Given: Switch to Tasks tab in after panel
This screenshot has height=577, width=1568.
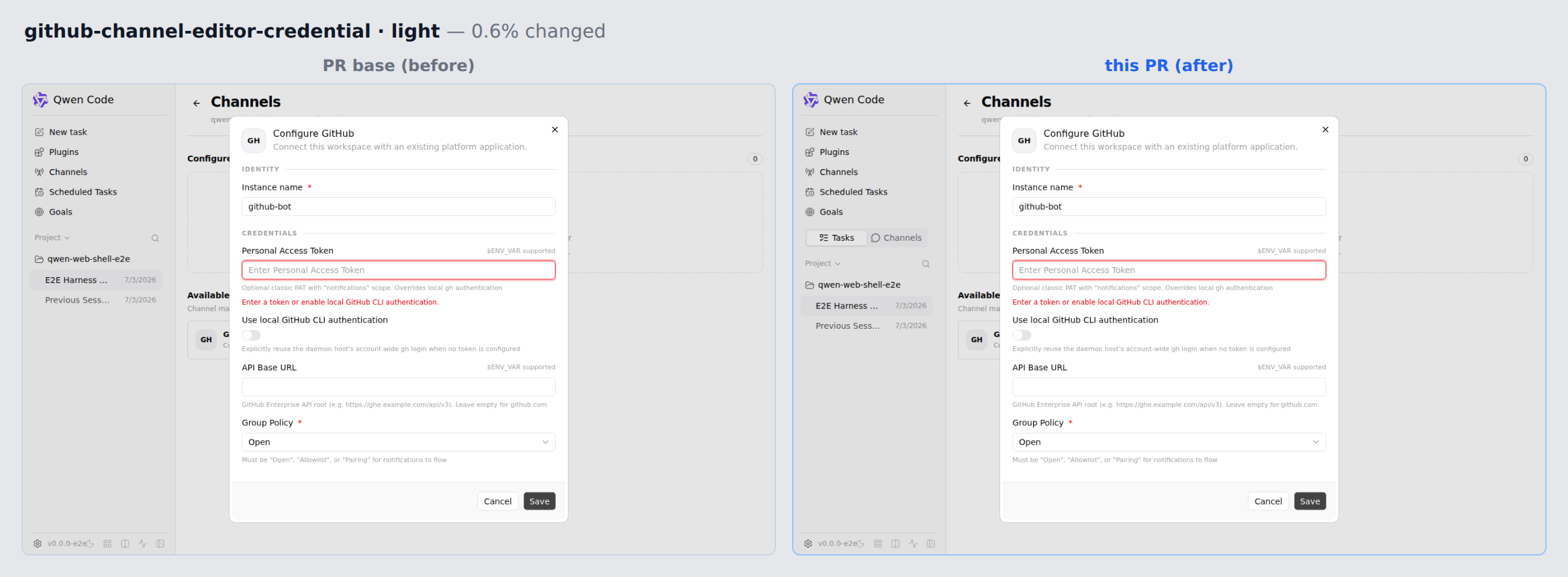Looking at the screenshot, I should coord(836,238).
